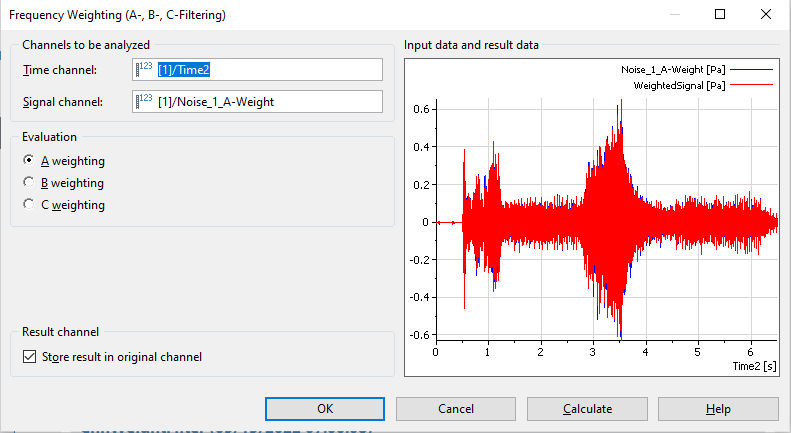Click the Time2 [s] axis label

point(754,367)
